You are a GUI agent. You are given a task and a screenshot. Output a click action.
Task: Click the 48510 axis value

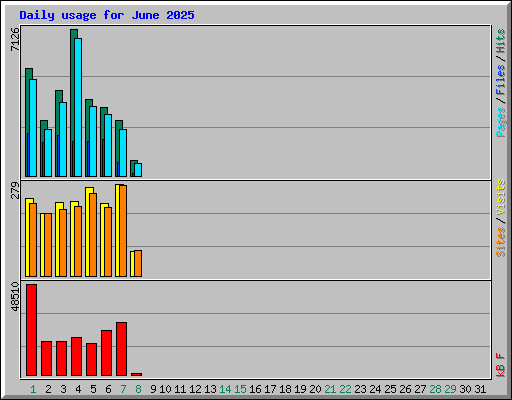(x=15, y=296)
